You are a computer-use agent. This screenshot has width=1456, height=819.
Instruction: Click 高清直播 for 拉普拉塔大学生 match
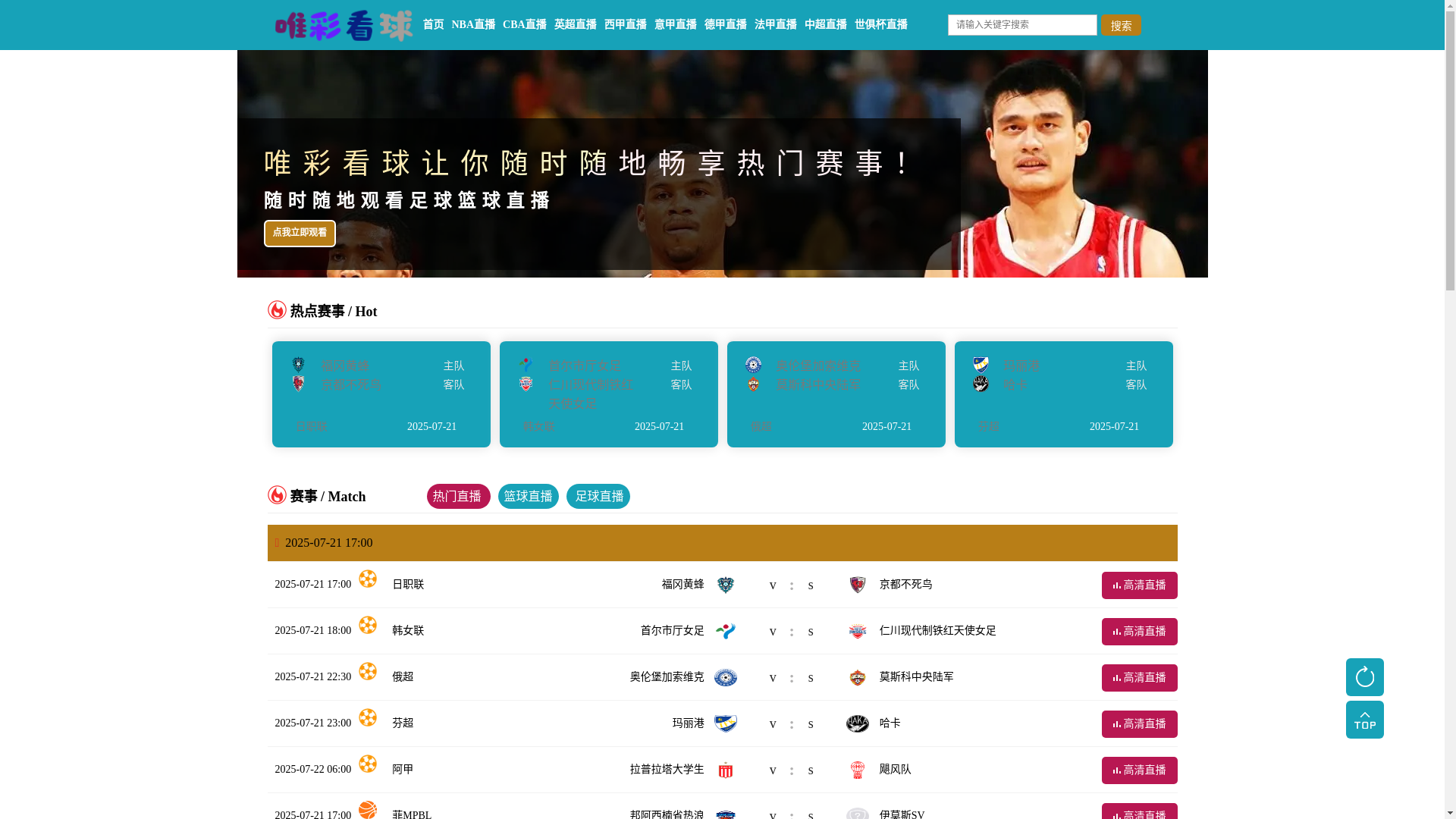click(1139, 770)
